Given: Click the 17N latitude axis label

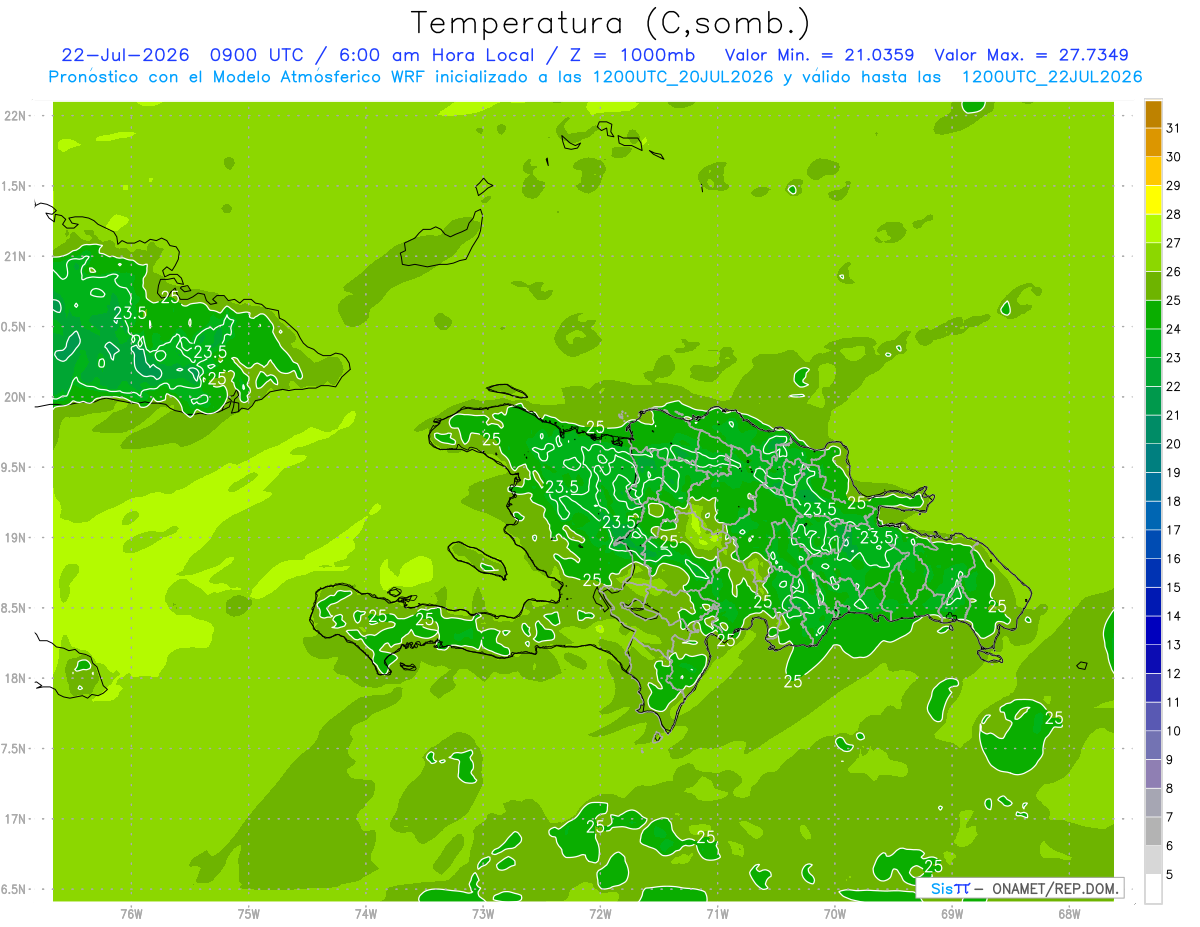Looking at the screenshot, I should (15, 819).
